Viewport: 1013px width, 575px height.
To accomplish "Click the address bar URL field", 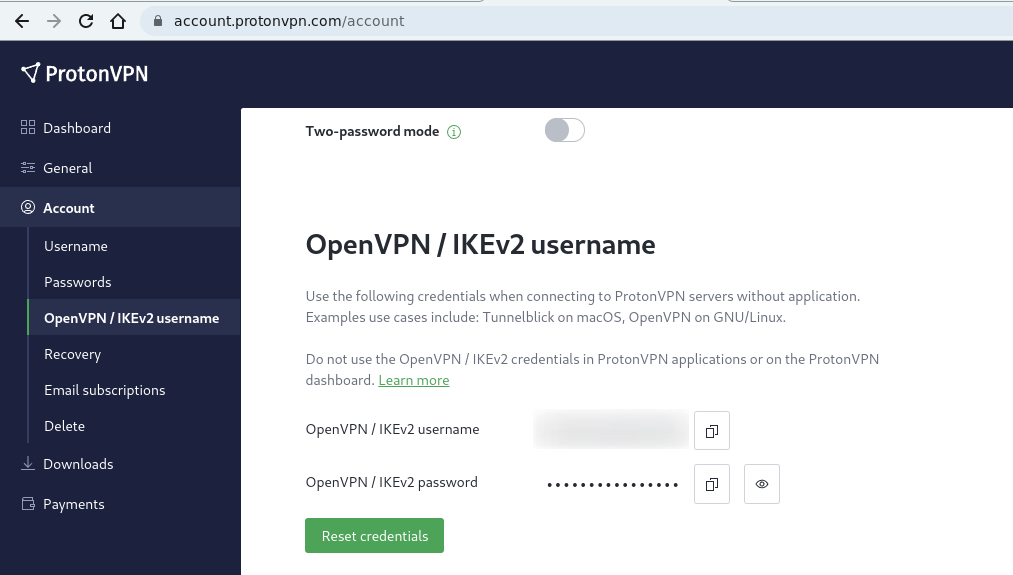I will click(575, 21).
